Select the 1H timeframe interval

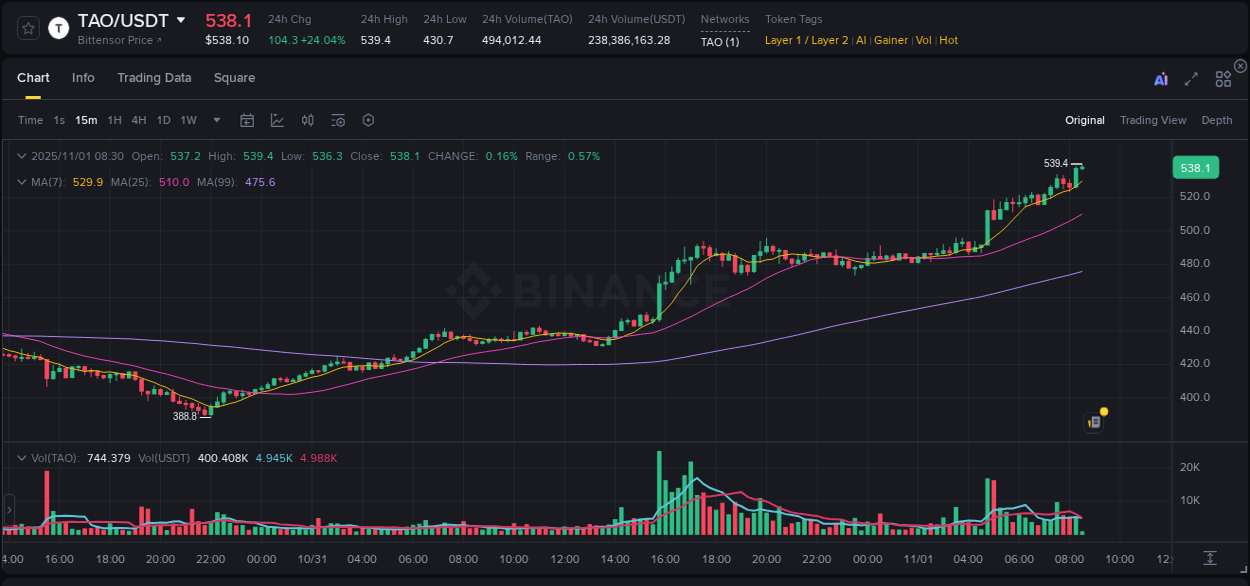coord(113,119)
